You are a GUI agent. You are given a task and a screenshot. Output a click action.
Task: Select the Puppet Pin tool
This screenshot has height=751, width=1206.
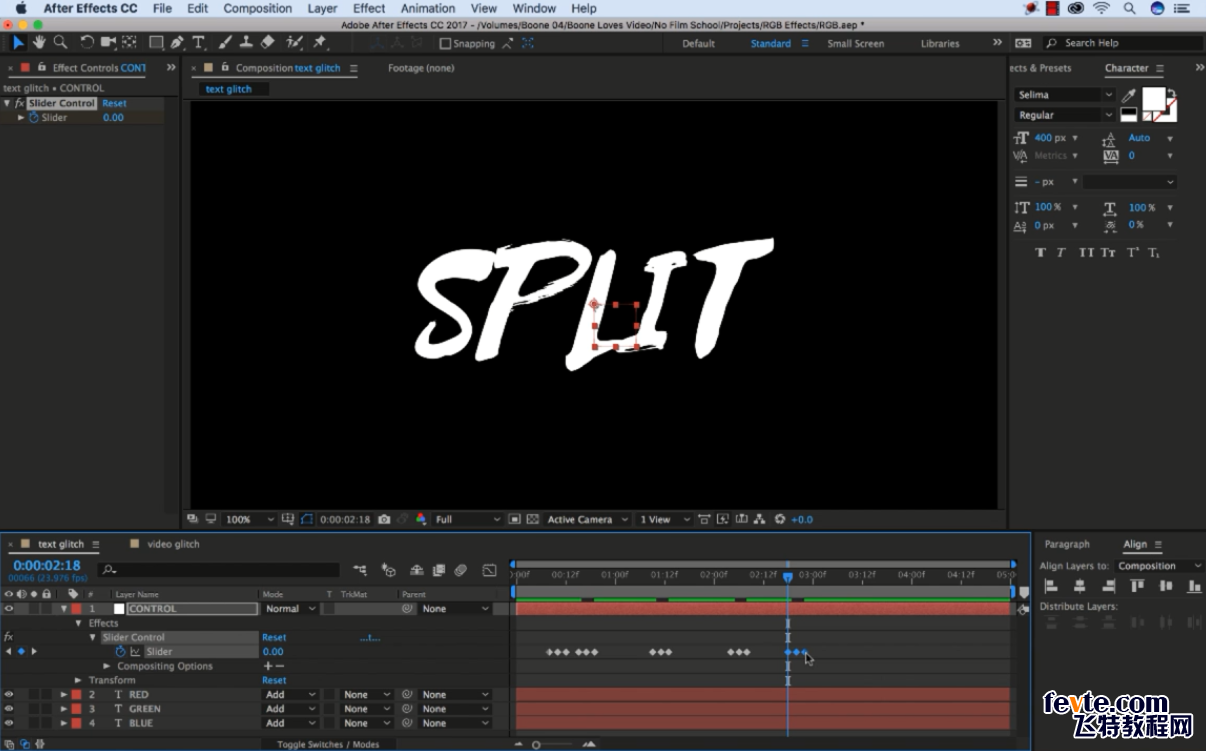(320, 43)
